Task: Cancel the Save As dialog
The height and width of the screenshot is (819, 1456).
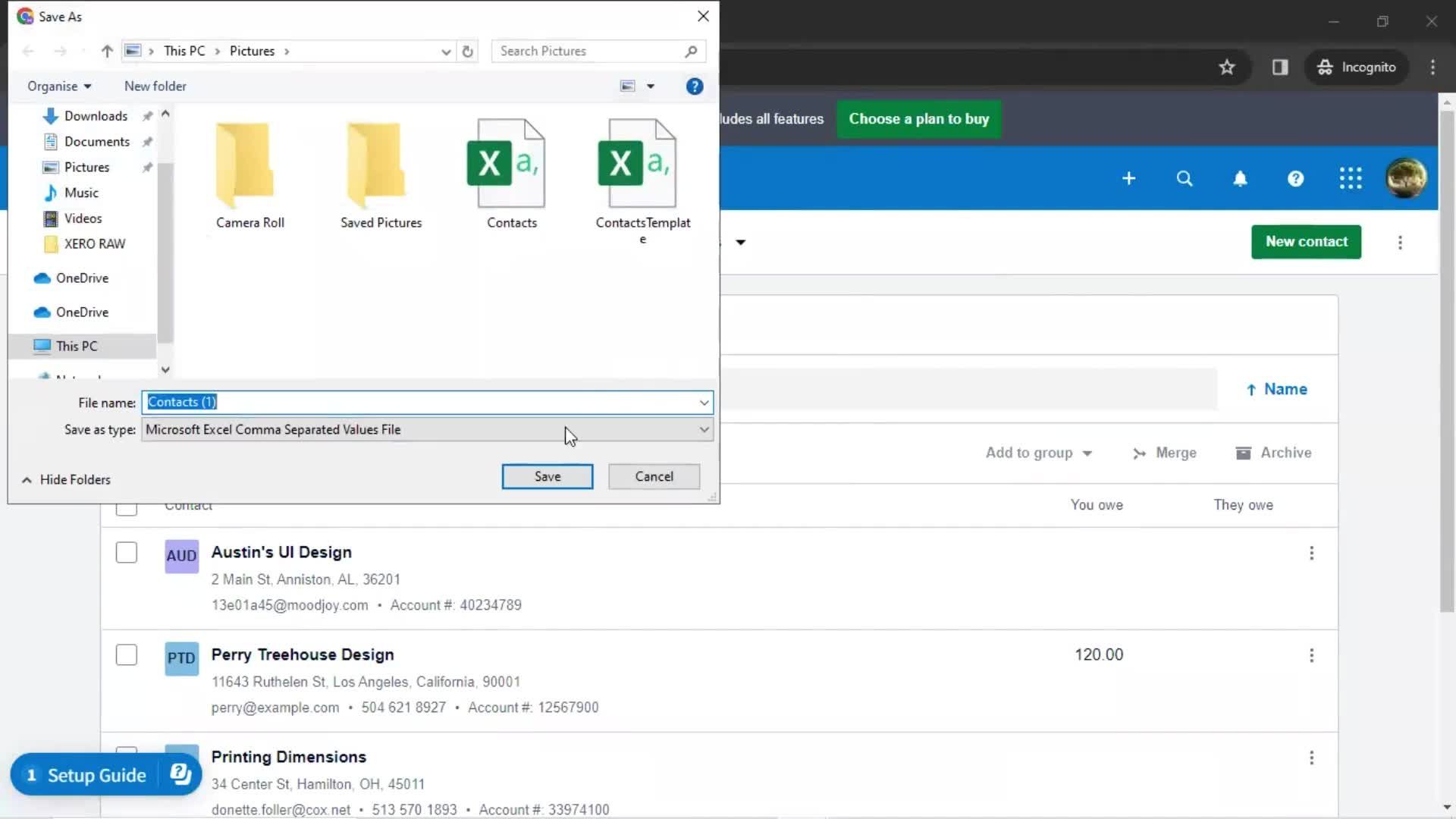Action: 654,476
